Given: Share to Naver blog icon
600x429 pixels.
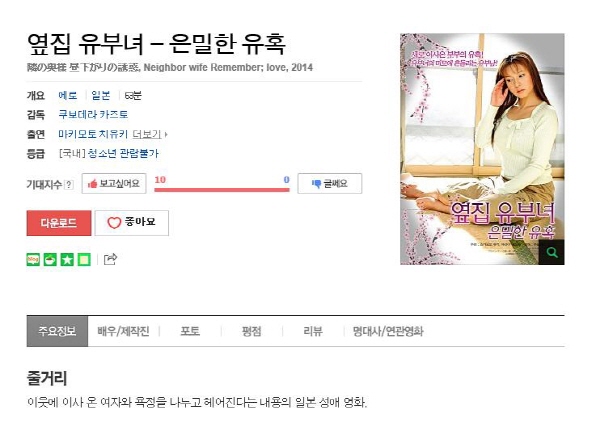Looking at the screenshot, I should tap(33, 259).
